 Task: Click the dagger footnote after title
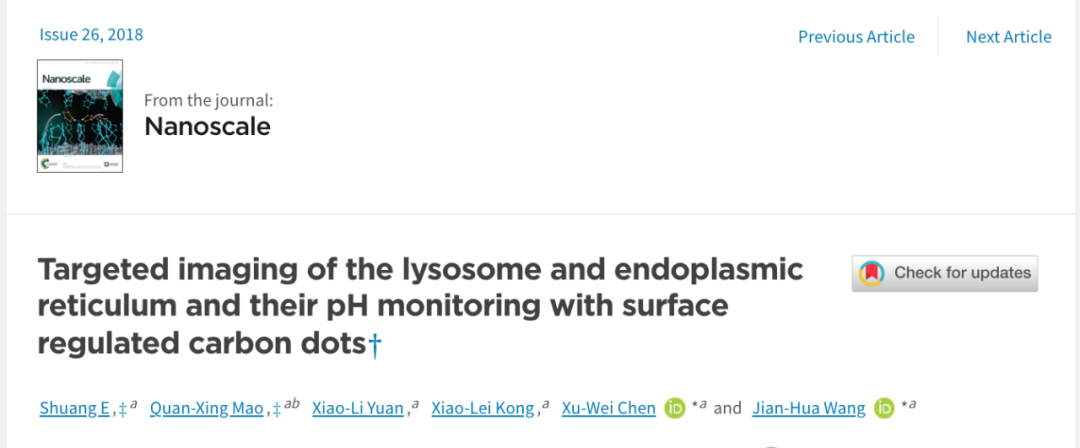375,345
